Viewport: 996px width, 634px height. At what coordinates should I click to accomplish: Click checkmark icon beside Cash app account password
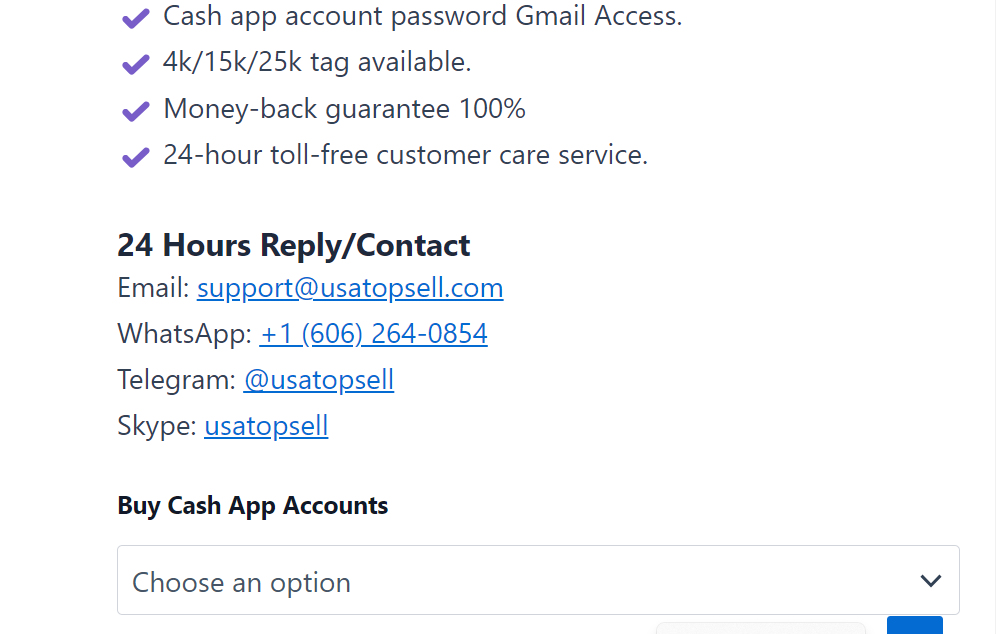pos(135,18)
